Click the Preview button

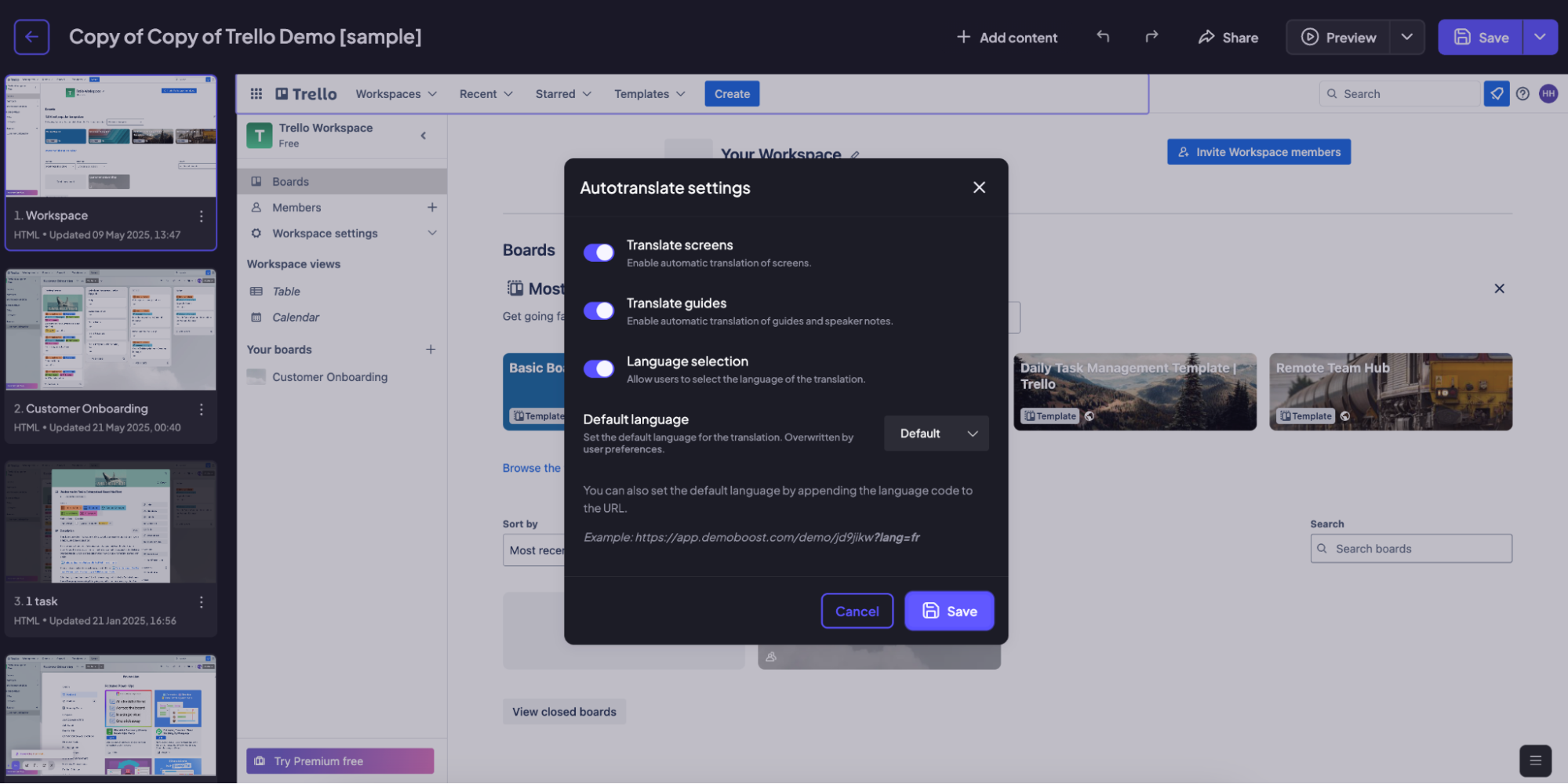click(1338, 38)
